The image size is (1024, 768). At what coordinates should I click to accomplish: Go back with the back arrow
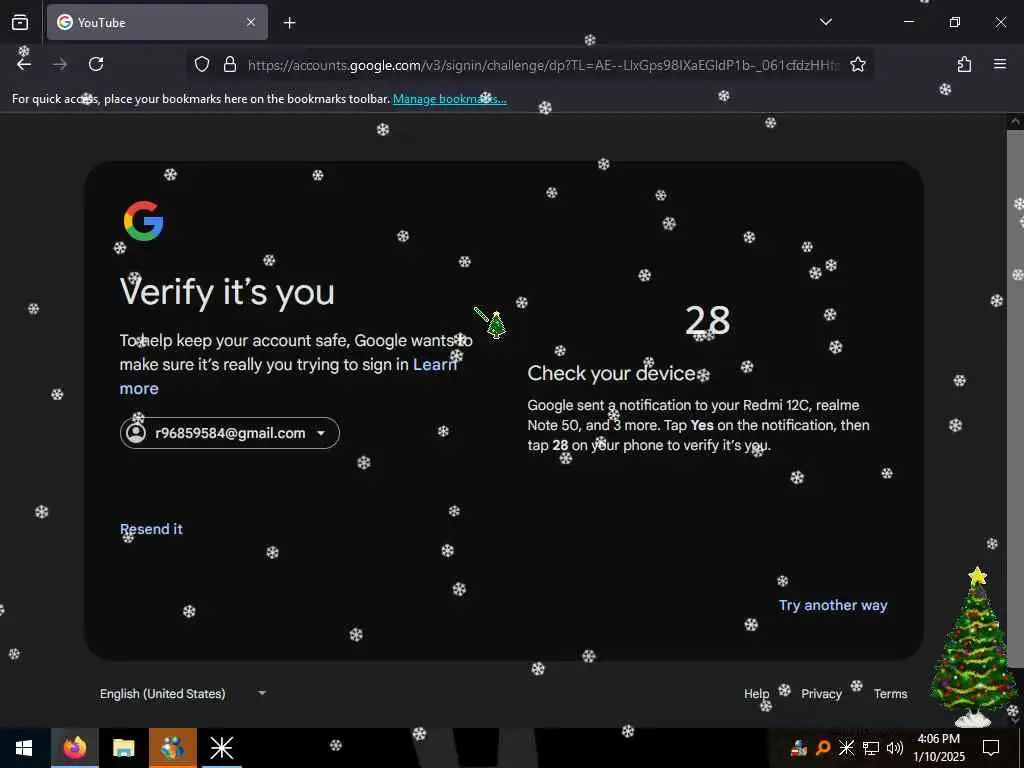(x=24, y=64)
